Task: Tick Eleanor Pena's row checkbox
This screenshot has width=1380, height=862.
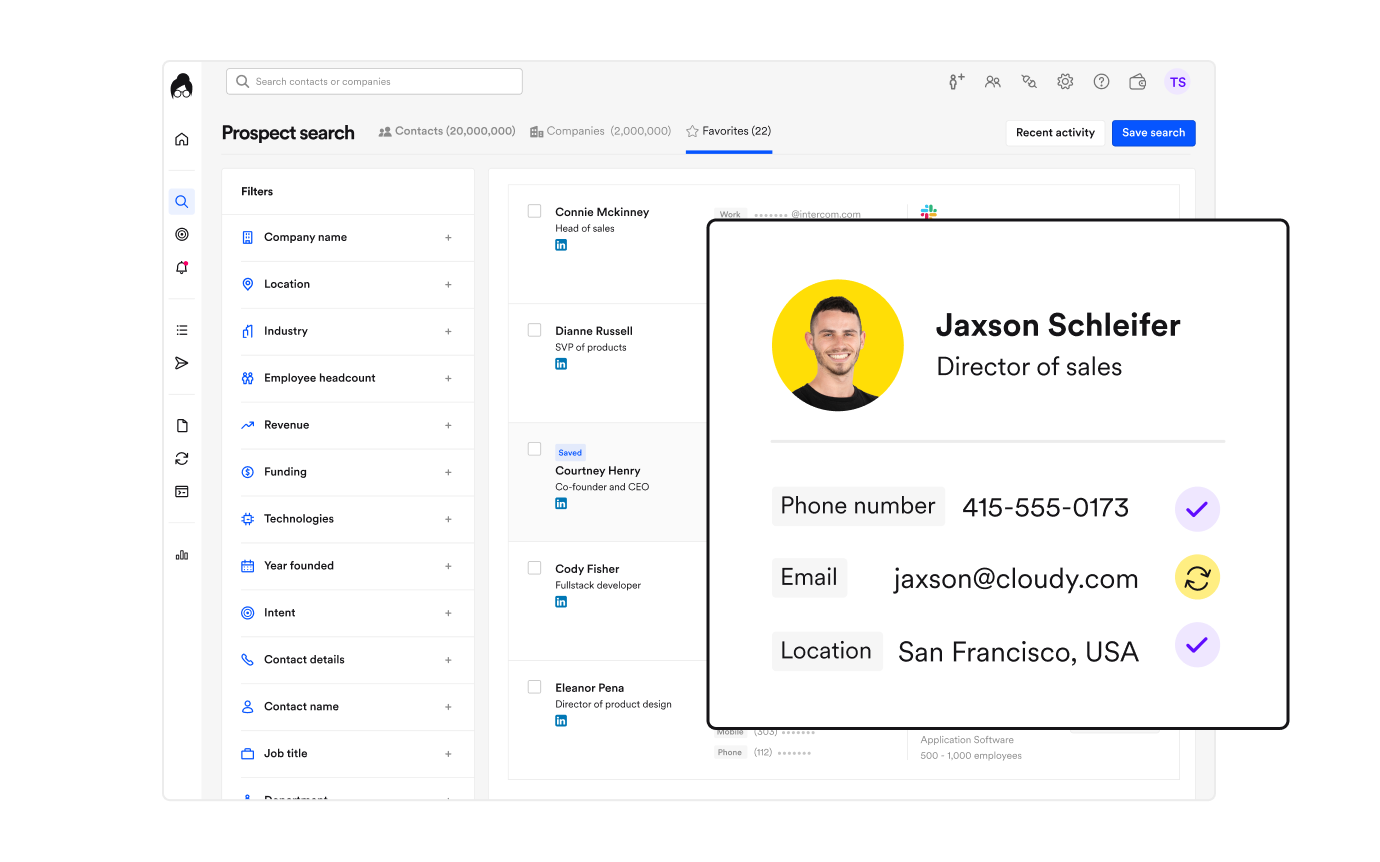Action: 534,686
